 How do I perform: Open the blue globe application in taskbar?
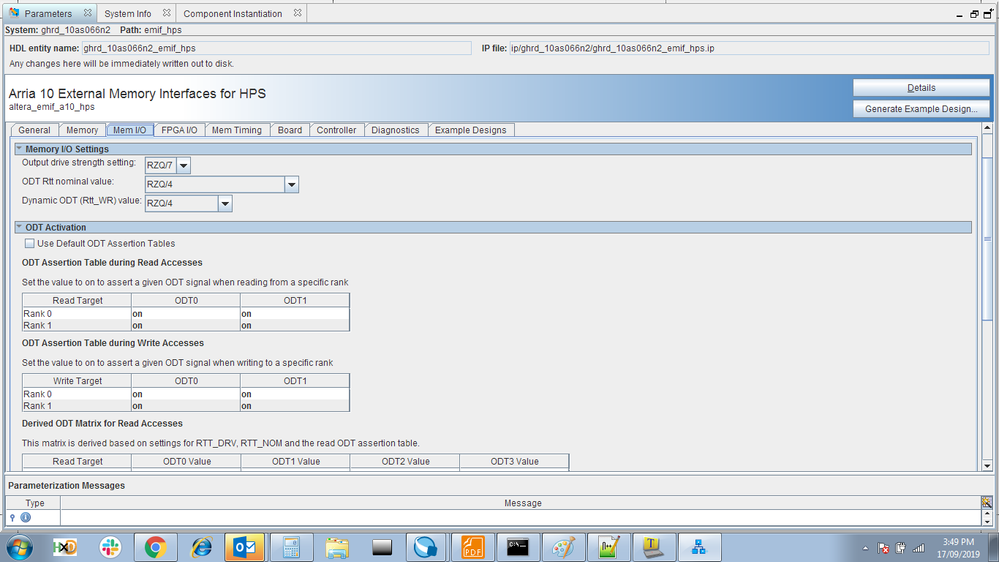tap(426, 547)
